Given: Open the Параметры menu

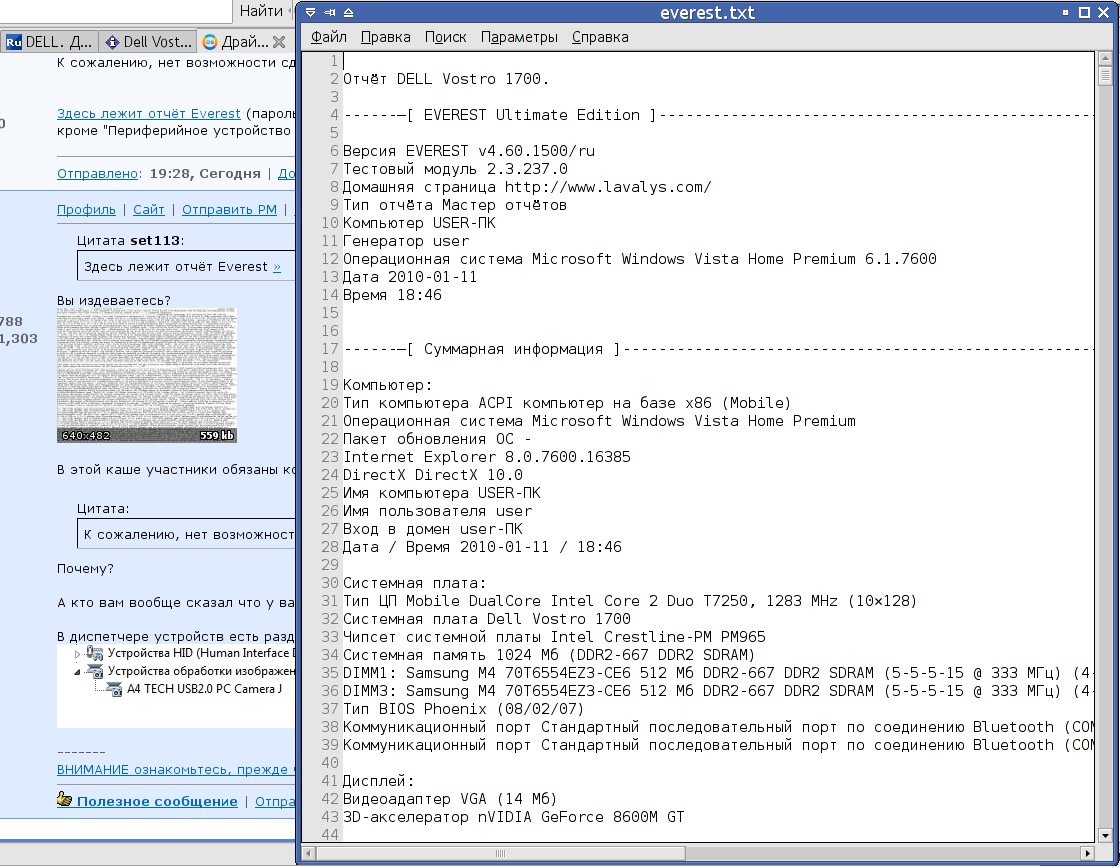Looking at the screenshot, I should tap(519, 37).
